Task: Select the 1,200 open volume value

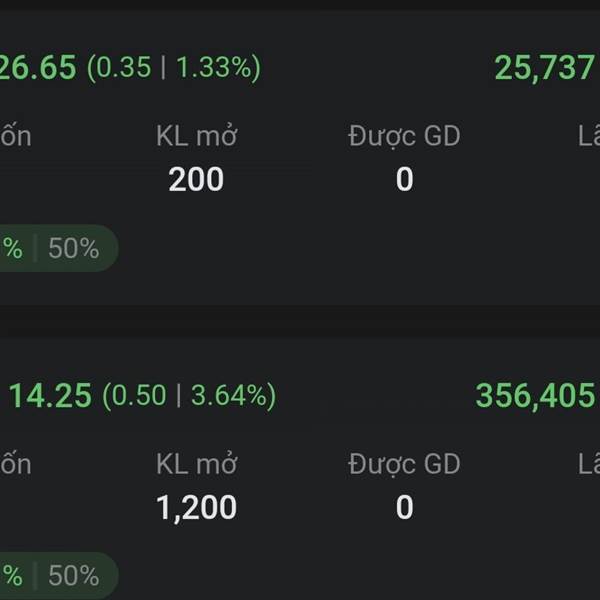Action: (x=196, y=507)
